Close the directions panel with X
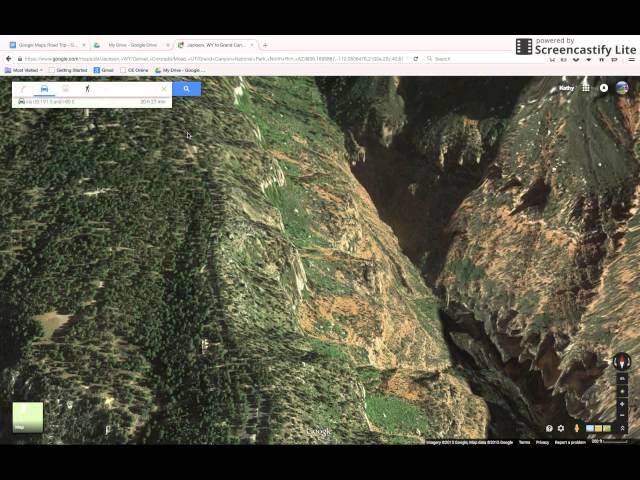 click(164, 89)
